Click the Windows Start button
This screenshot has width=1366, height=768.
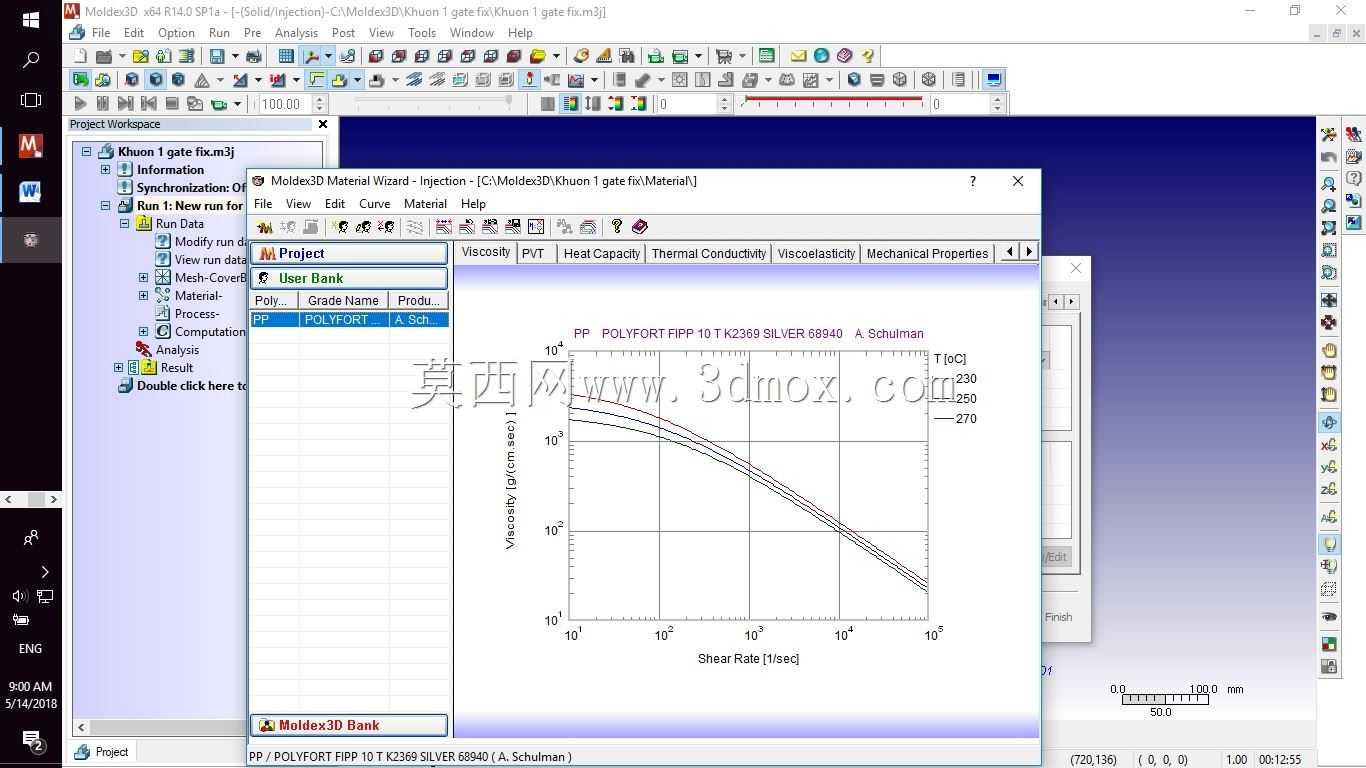(x=30, y=20)
